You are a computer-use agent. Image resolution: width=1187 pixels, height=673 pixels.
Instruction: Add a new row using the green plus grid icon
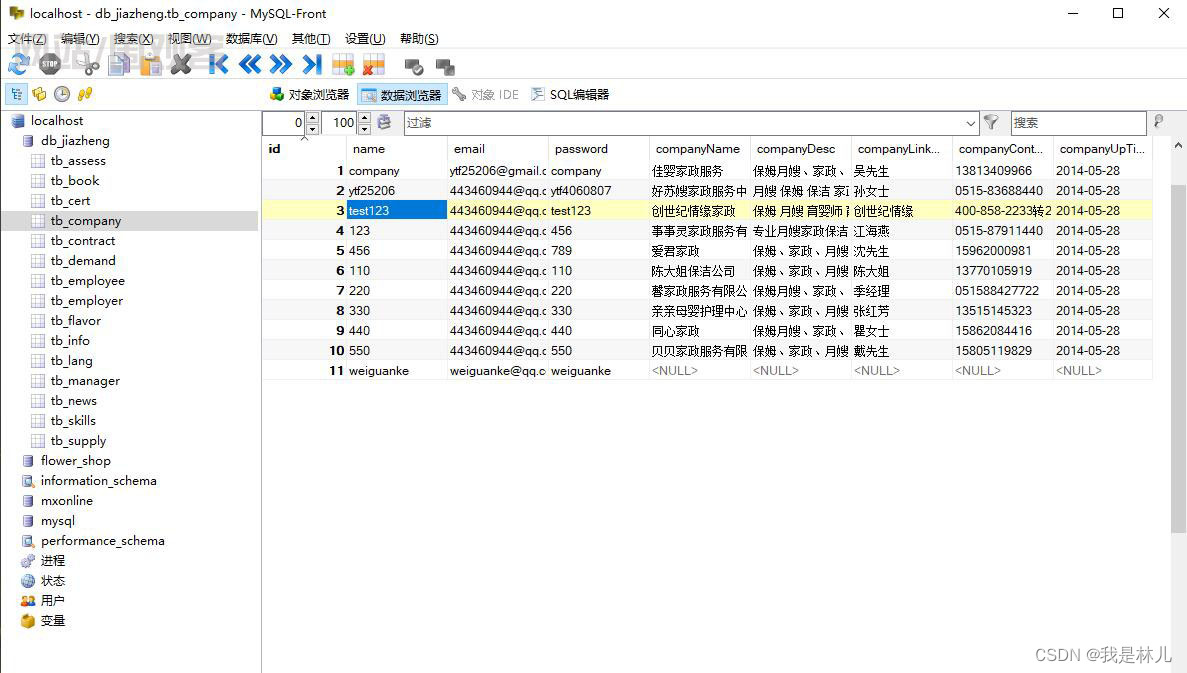click(x=341, y=63)
